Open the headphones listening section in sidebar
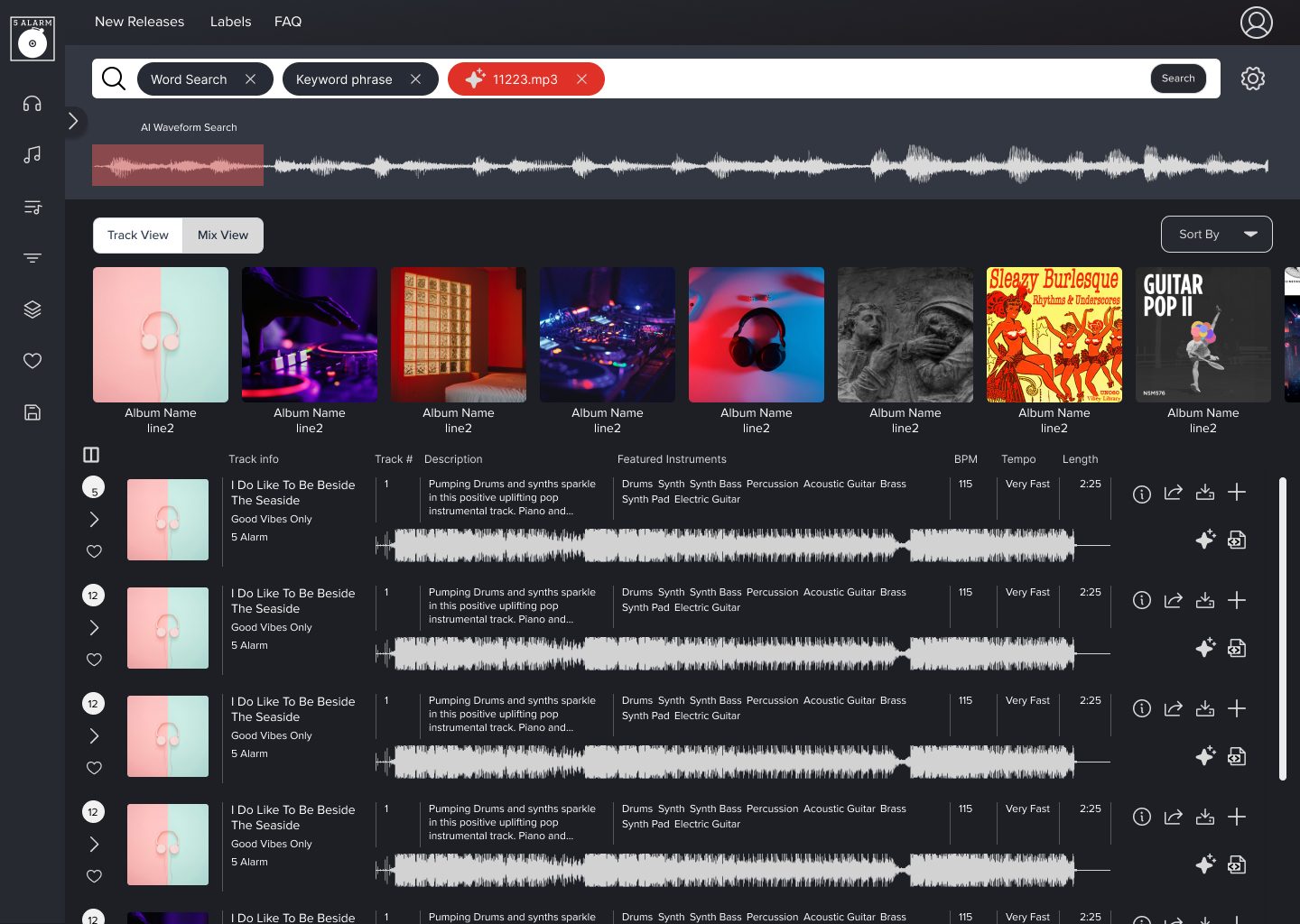Viewport: 1300px width, 924px height. [32, 104]
